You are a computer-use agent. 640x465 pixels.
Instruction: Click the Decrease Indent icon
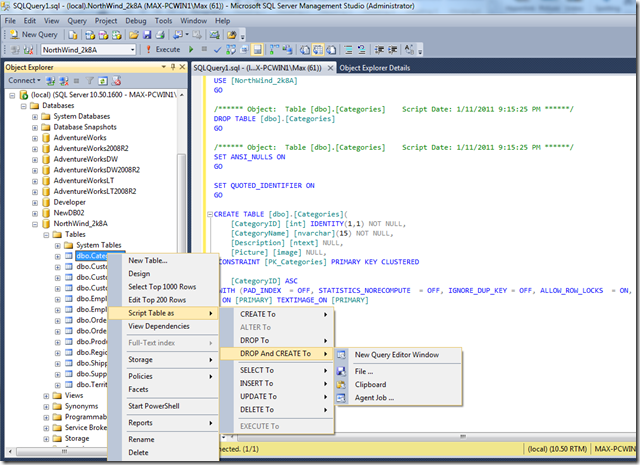(x=379, y=50)
